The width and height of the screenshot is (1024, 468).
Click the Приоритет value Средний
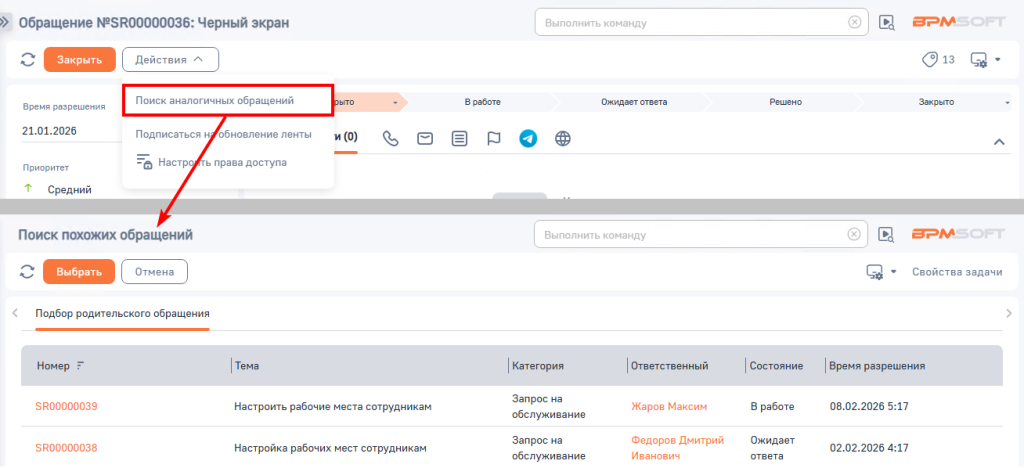coord(69,189)
